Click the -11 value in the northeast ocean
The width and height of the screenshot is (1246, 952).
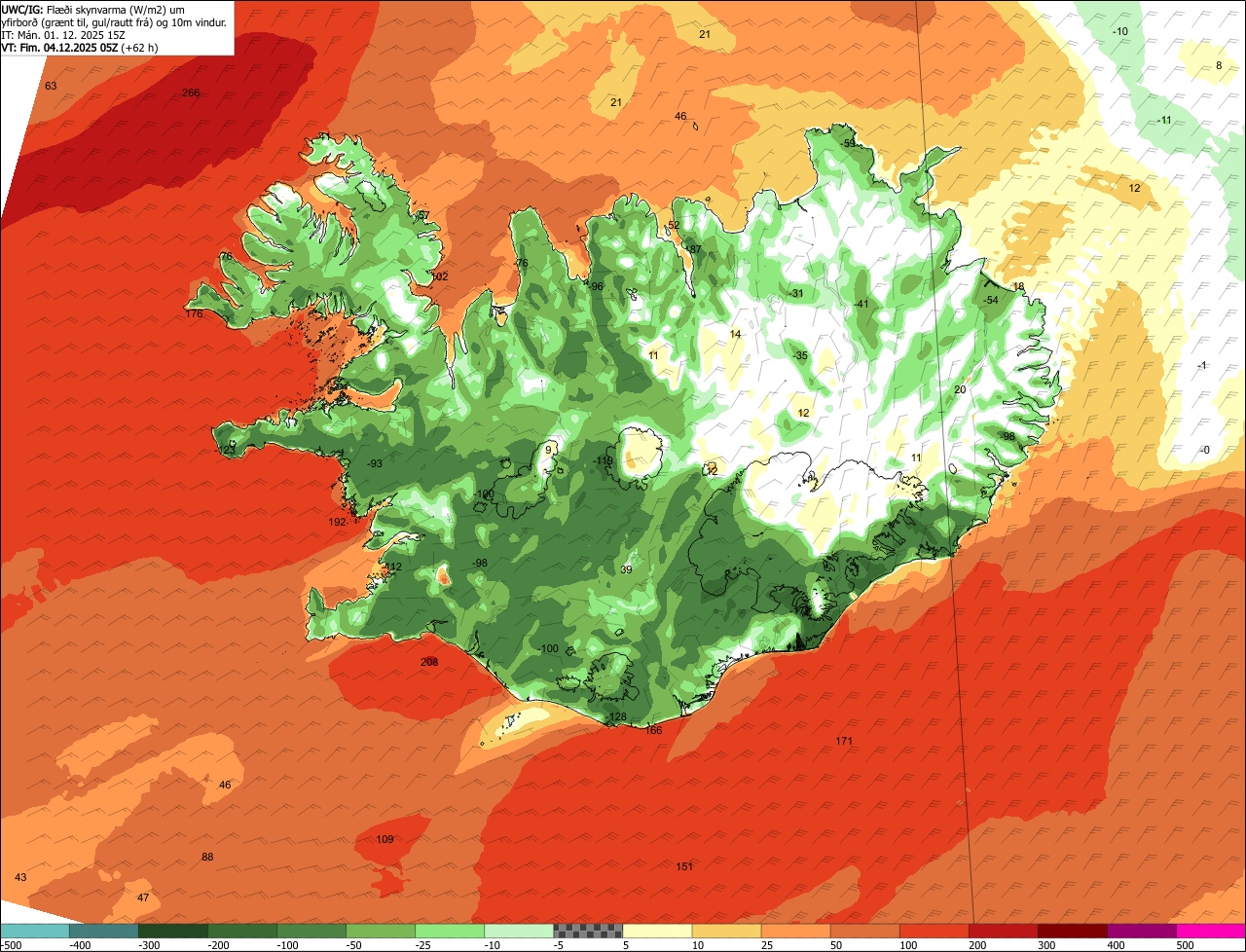coord(1163,120)
